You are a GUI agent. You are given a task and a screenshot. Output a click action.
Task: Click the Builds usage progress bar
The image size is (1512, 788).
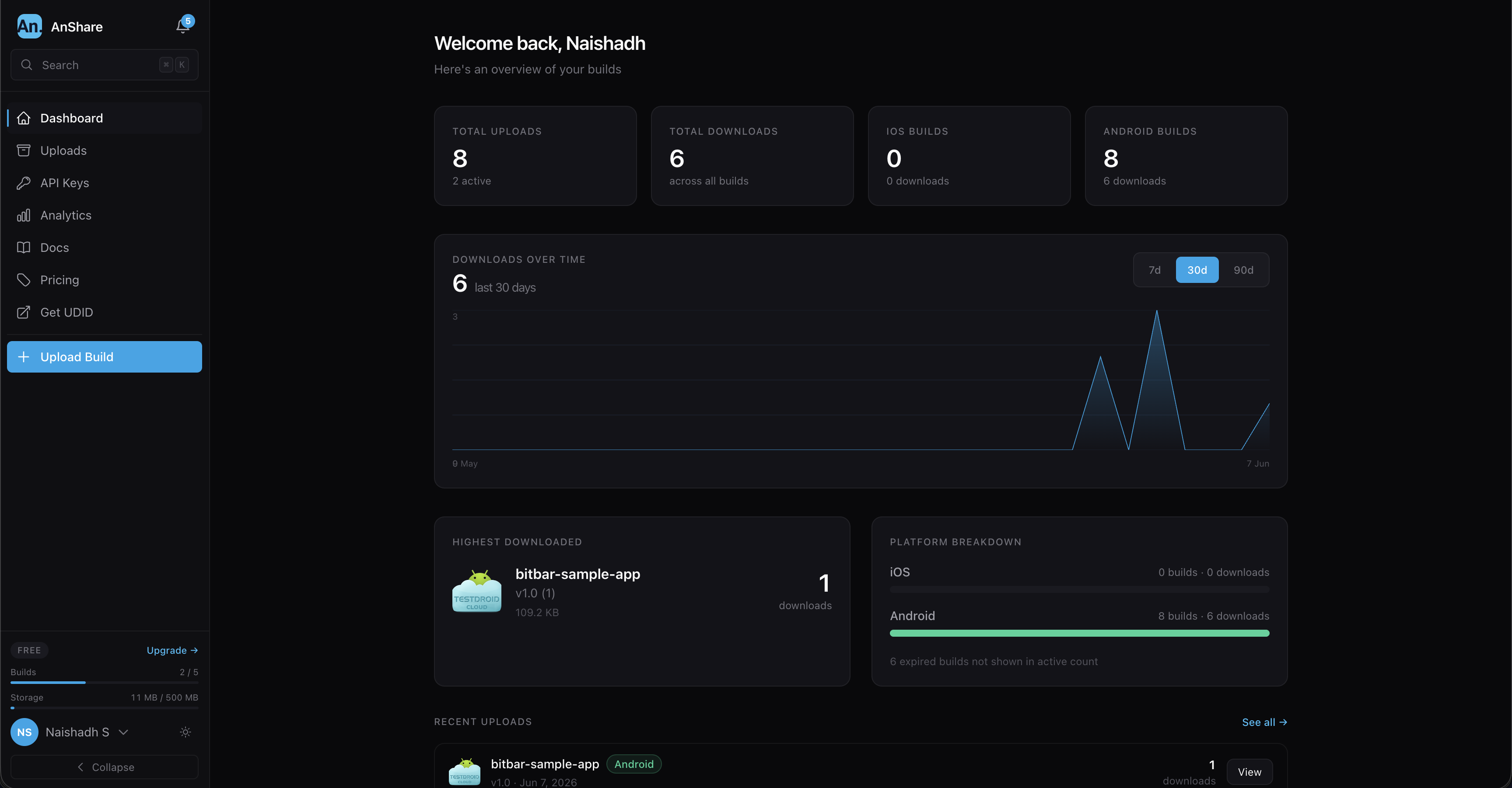(105, 682)
